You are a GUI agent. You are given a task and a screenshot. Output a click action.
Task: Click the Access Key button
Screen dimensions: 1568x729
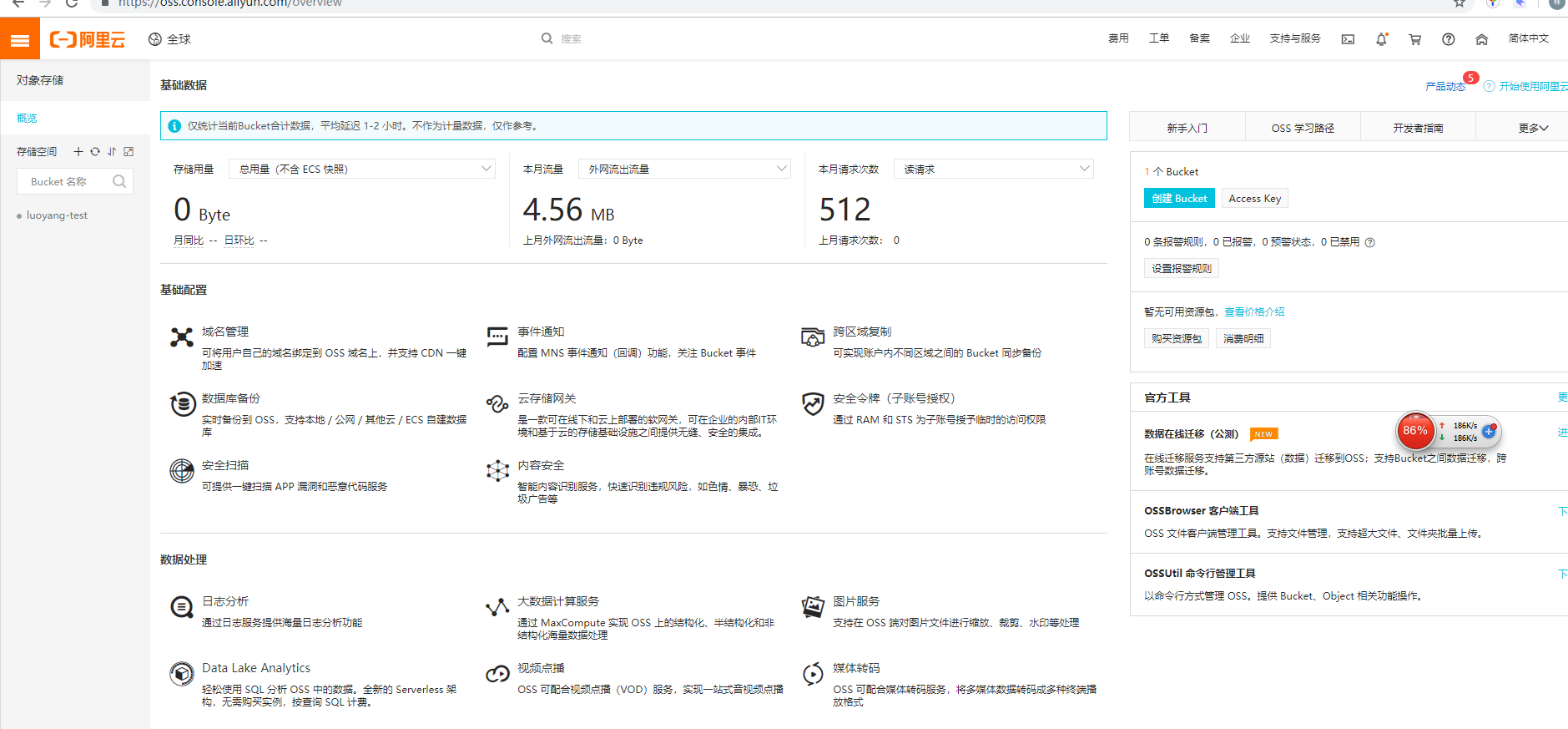pyautogui.click(x=1254, y=198)
